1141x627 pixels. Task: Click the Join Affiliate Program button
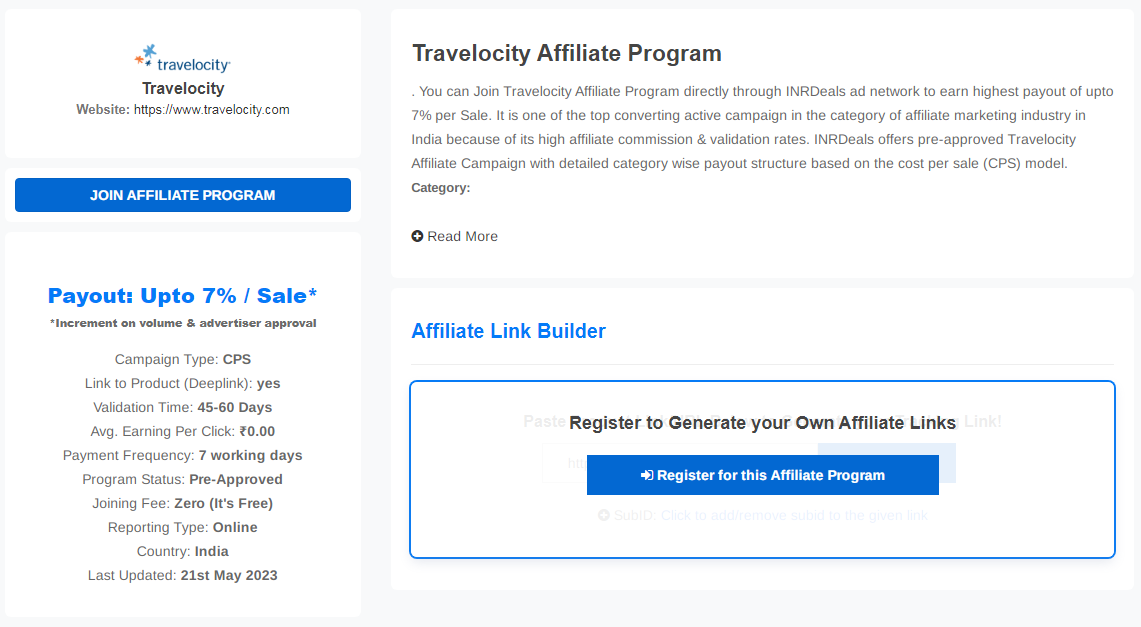[183, 195]
